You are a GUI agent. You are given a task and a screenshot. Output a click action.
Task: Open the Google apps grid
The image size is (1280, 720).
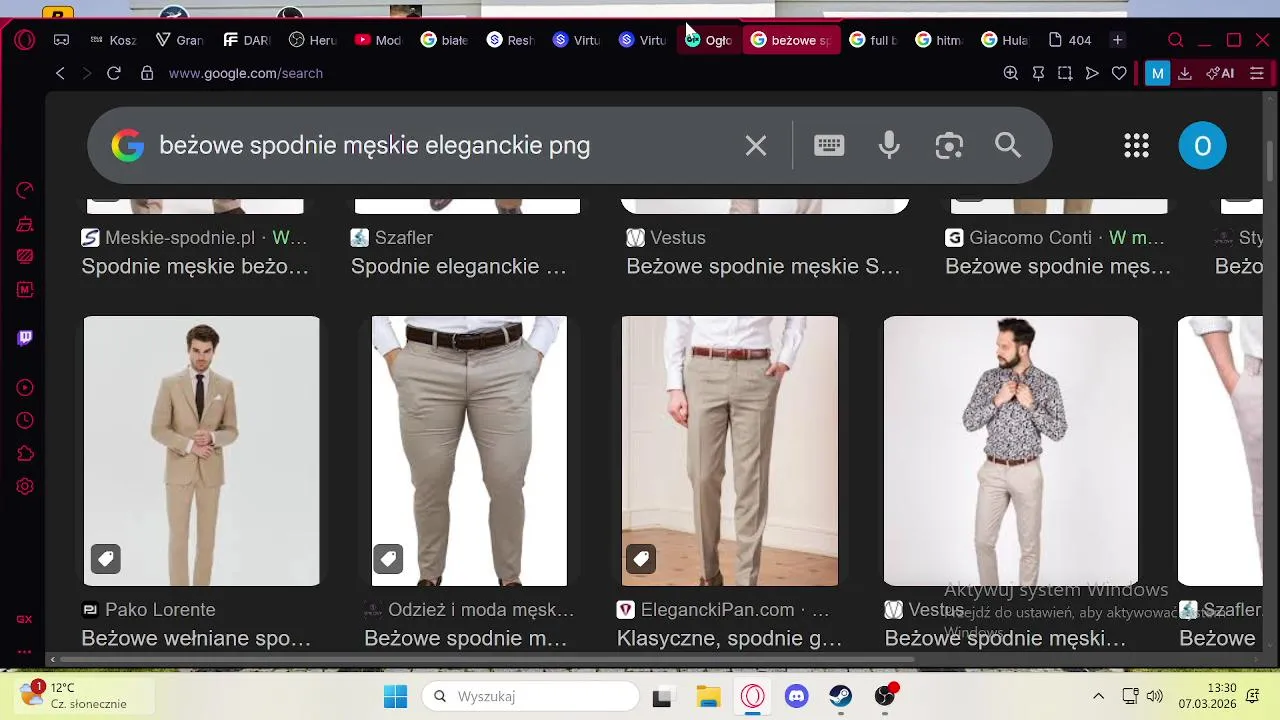point(1136,146)
